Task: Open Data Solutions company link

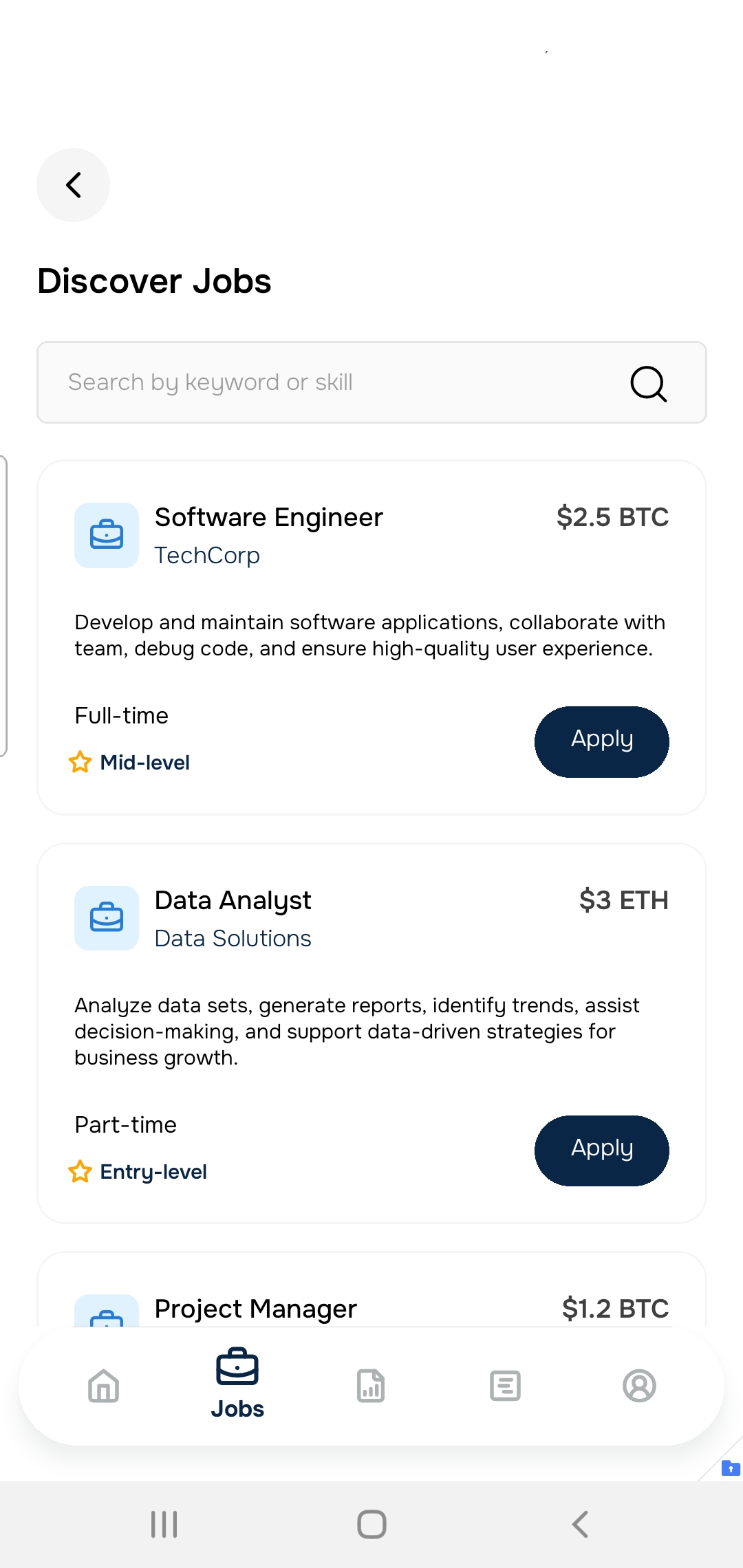Action: tap(233, 939)
